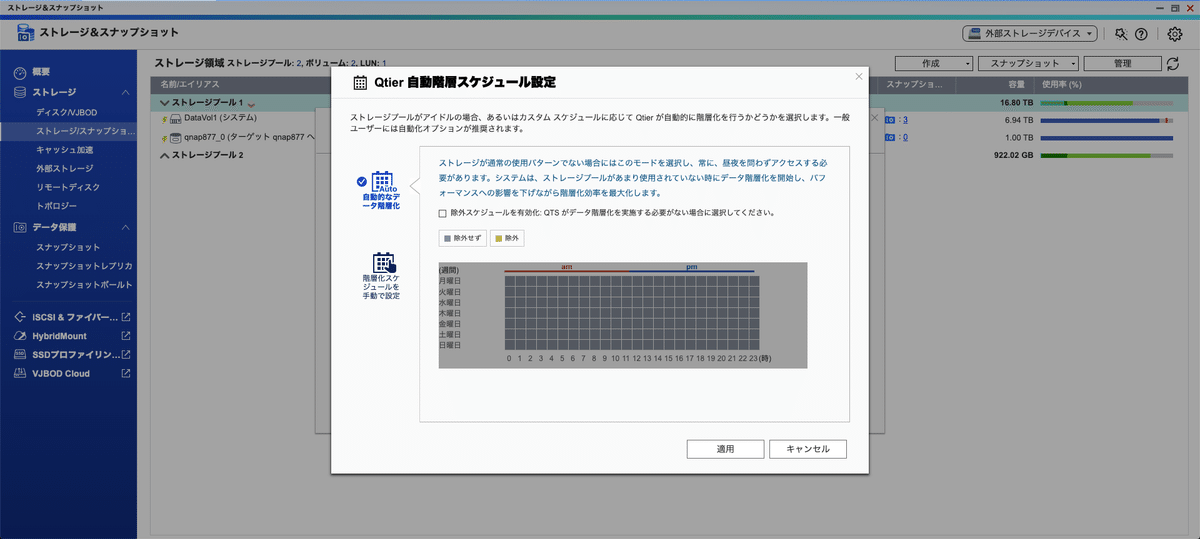1200x539 pixels.
Task: Click the 概要 gauge icon
Action: pyautogui.click(x=20, y=72)
